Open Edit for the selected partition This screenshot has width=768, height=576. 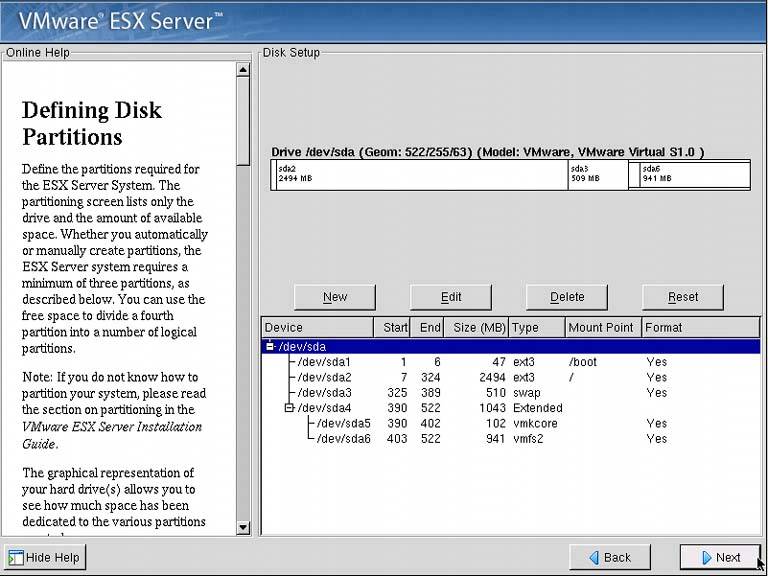(x=451, y=297)
